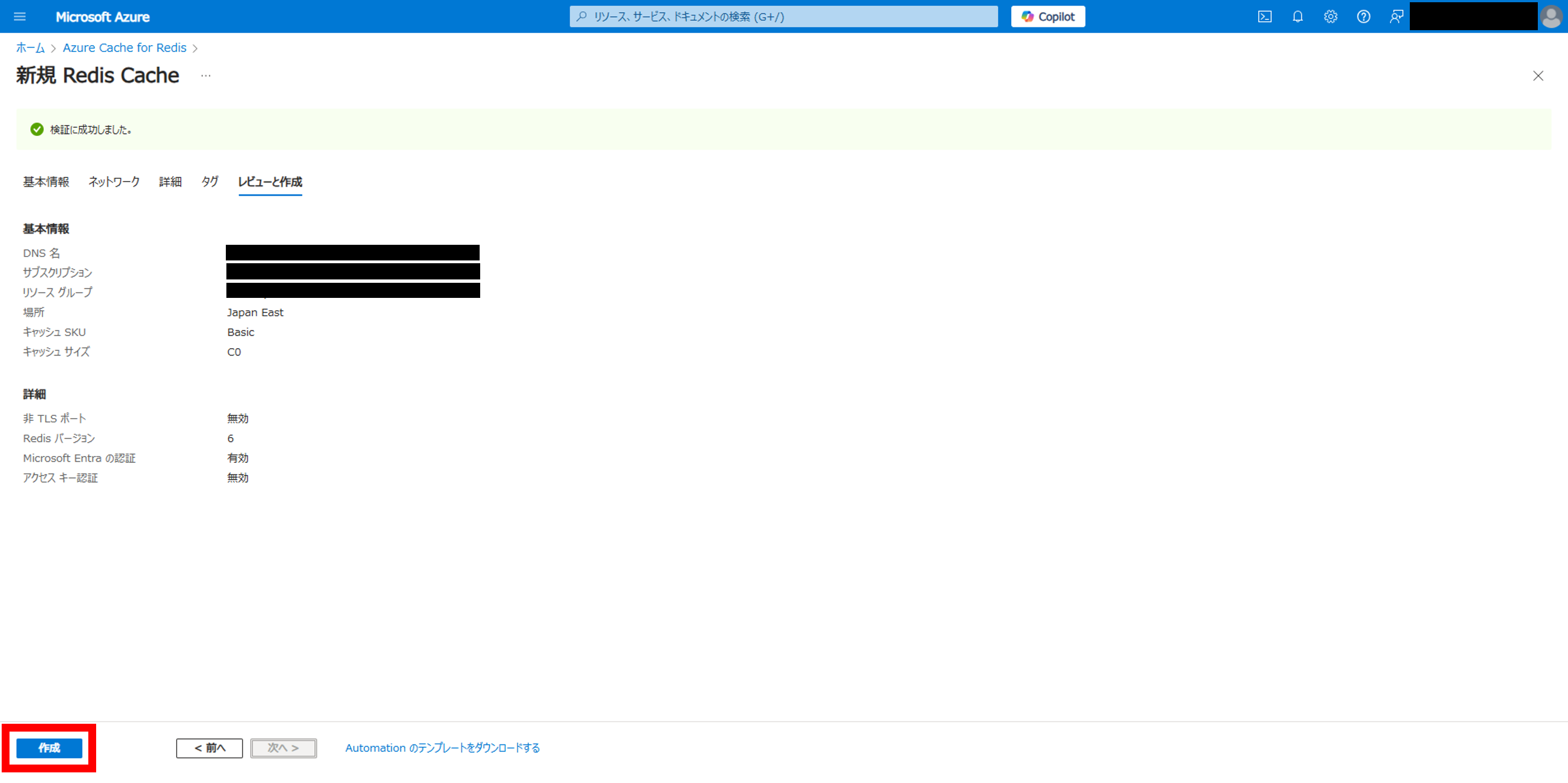Click the キャッシュ サイズ label
Viewport: 1568px width, 783px height.
[56, 352]
